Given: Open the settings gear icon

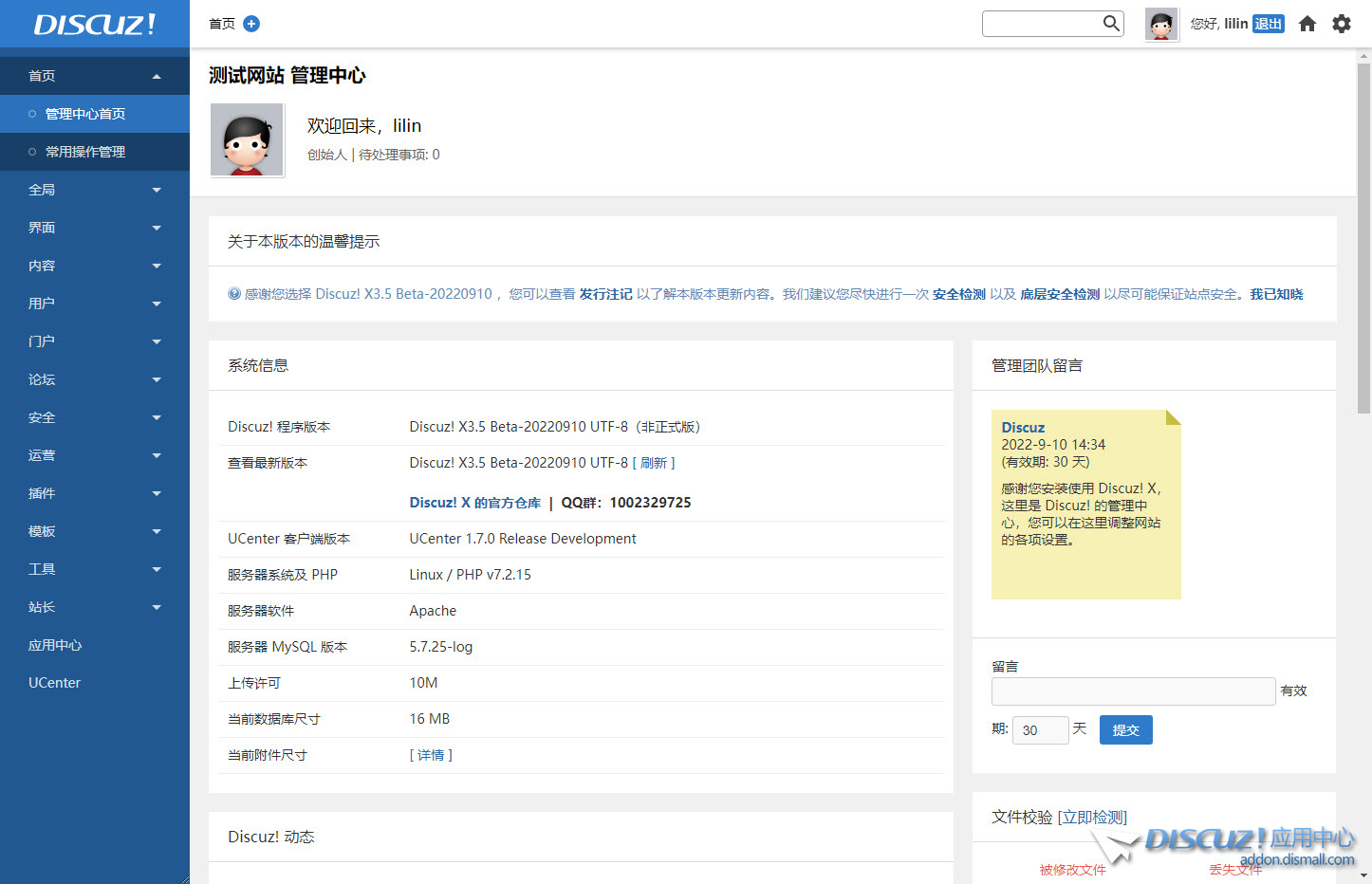Looking at the screenshot, I should 1342,24.
